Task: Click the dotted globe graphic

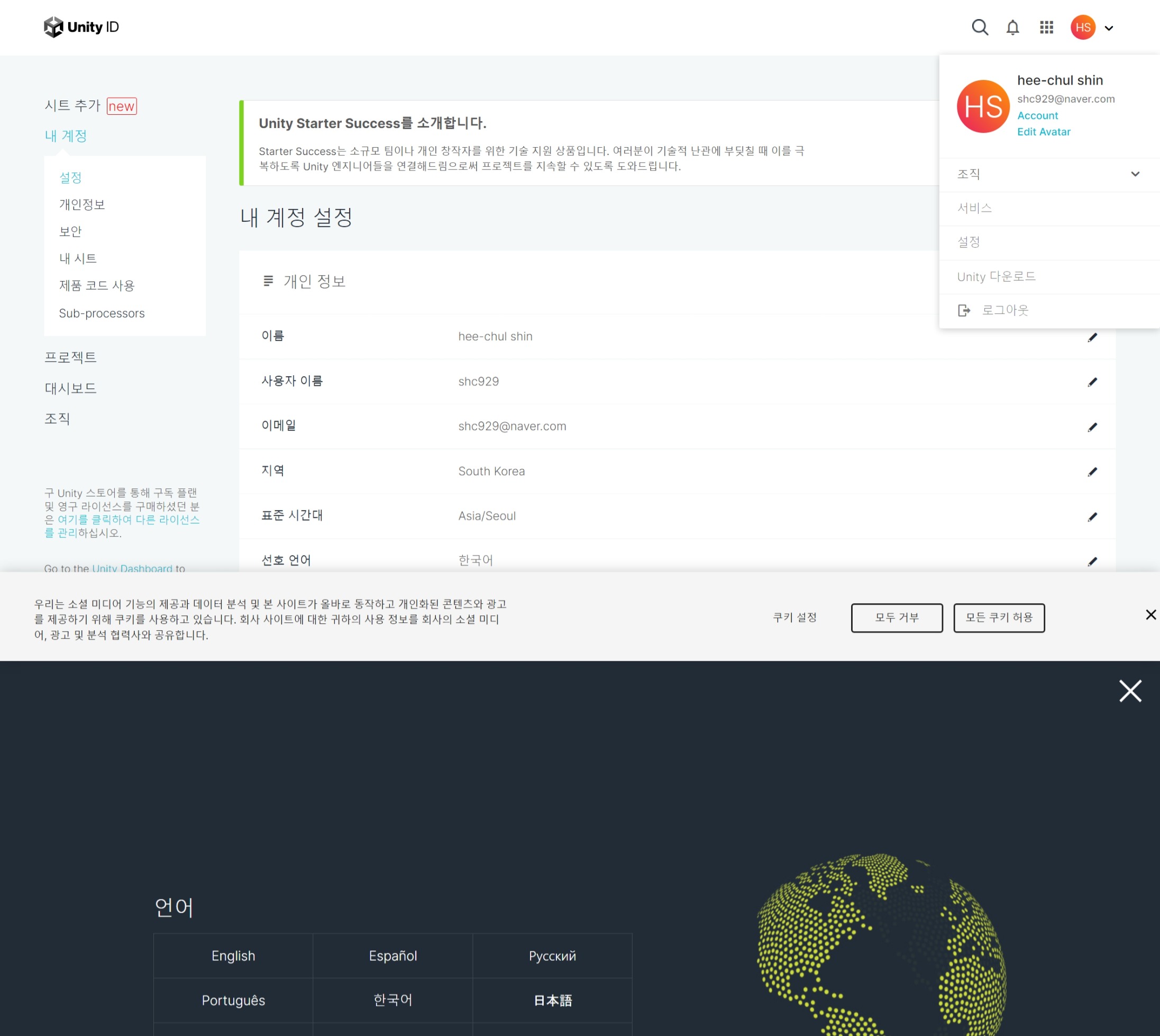Action: (x=881, y=944)
